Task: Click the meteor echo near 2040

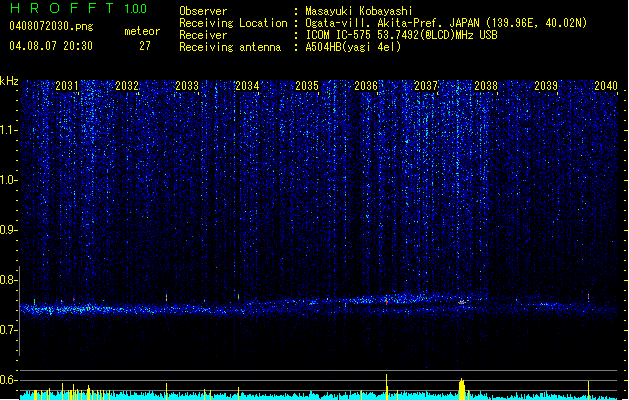Action: click(588, 296)
